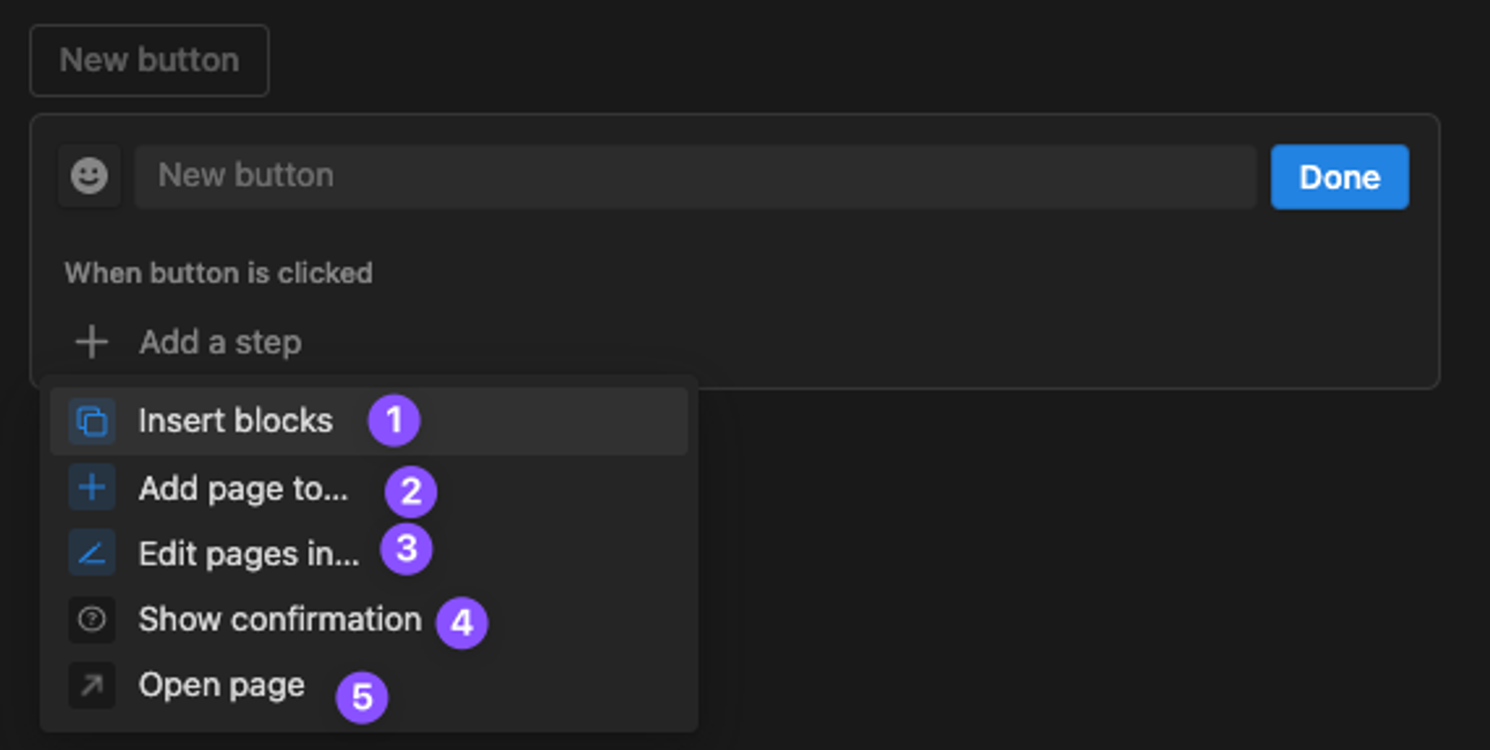Image resolution: width=1490 pixels, height=750 pixels.
Task: Focus the New button name text field
Action: 695,176
